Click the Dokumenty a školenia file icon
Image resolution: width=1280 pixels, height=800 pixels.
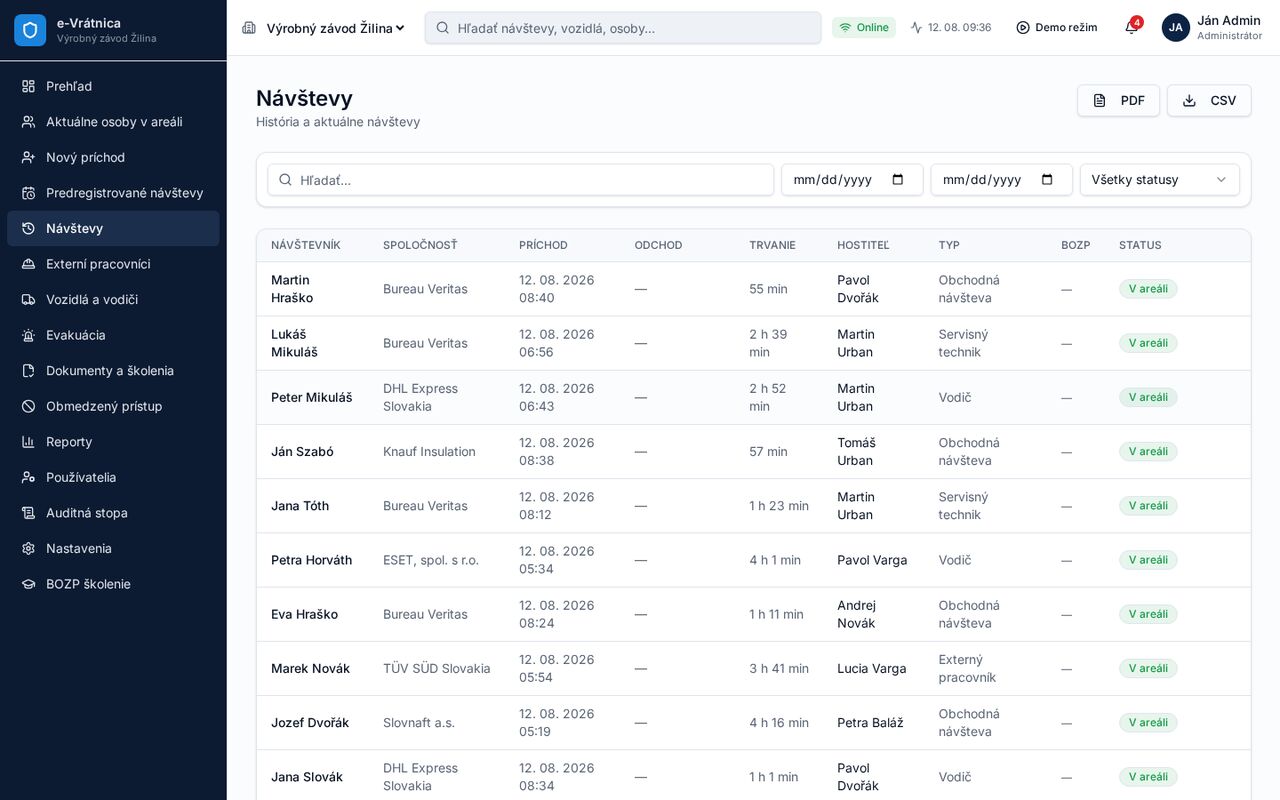tap(28, 371)
